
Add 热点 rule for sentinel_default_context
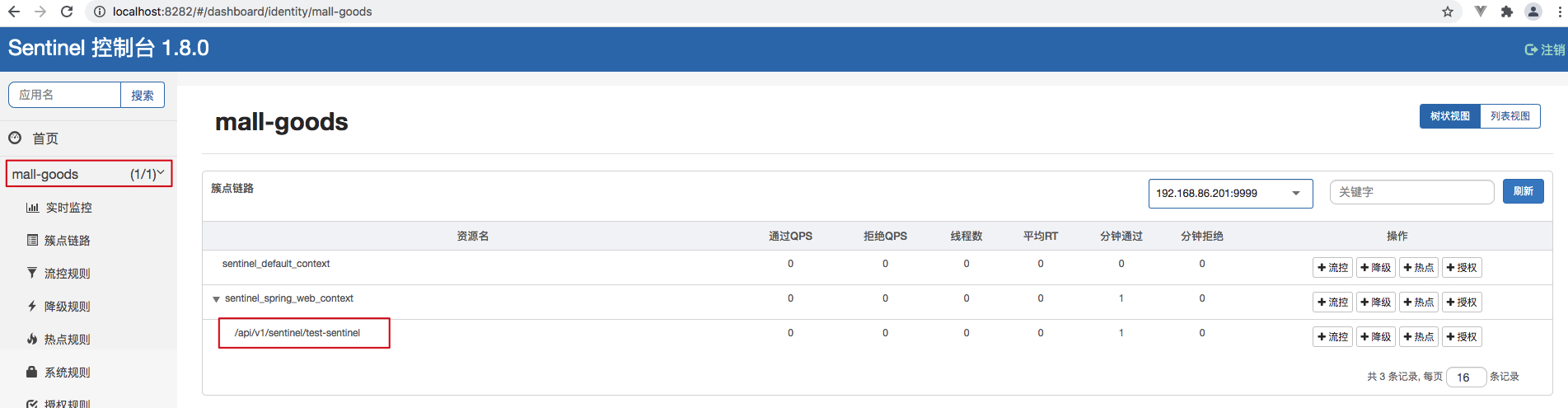point(1418,268)
